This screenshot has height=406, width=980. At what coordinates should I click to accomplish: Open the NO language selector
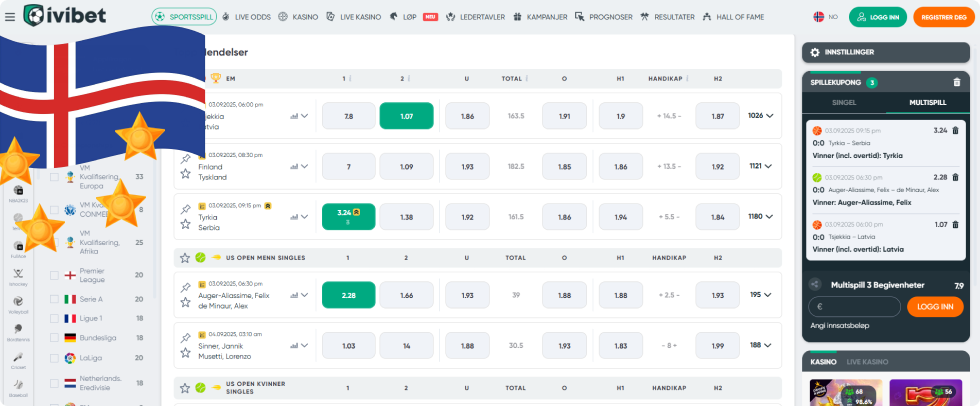[x=826, y=17]
